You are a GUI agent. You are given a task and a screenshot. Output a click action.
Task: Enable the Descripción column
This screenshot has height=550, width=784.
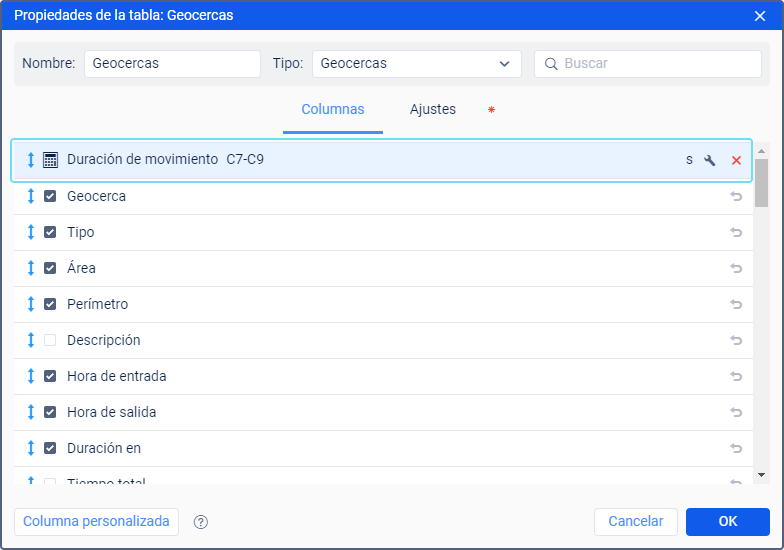coord(50,340)
